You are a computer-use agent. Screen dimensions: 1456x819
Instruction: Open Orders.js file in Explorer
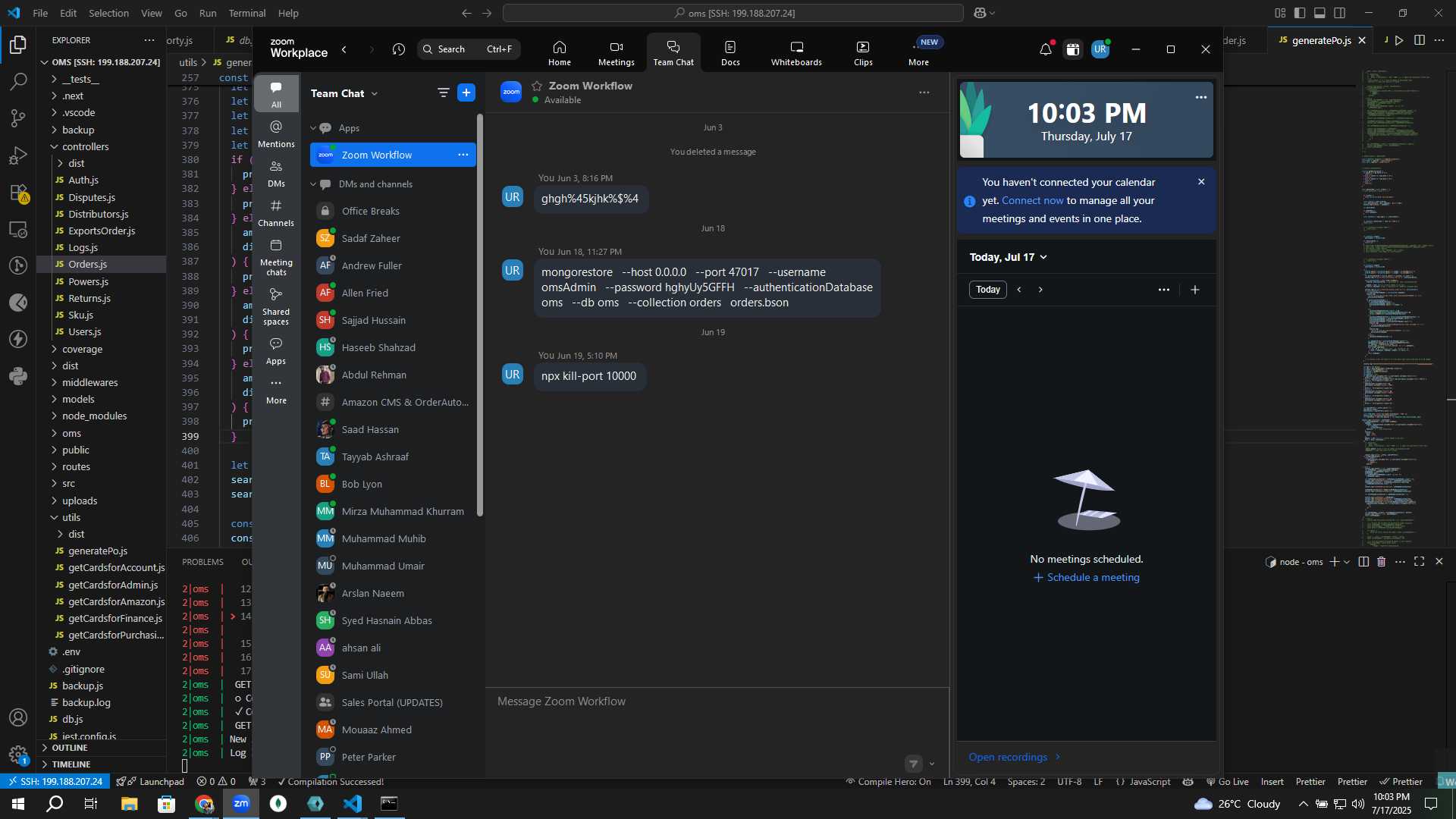point(102,264)
